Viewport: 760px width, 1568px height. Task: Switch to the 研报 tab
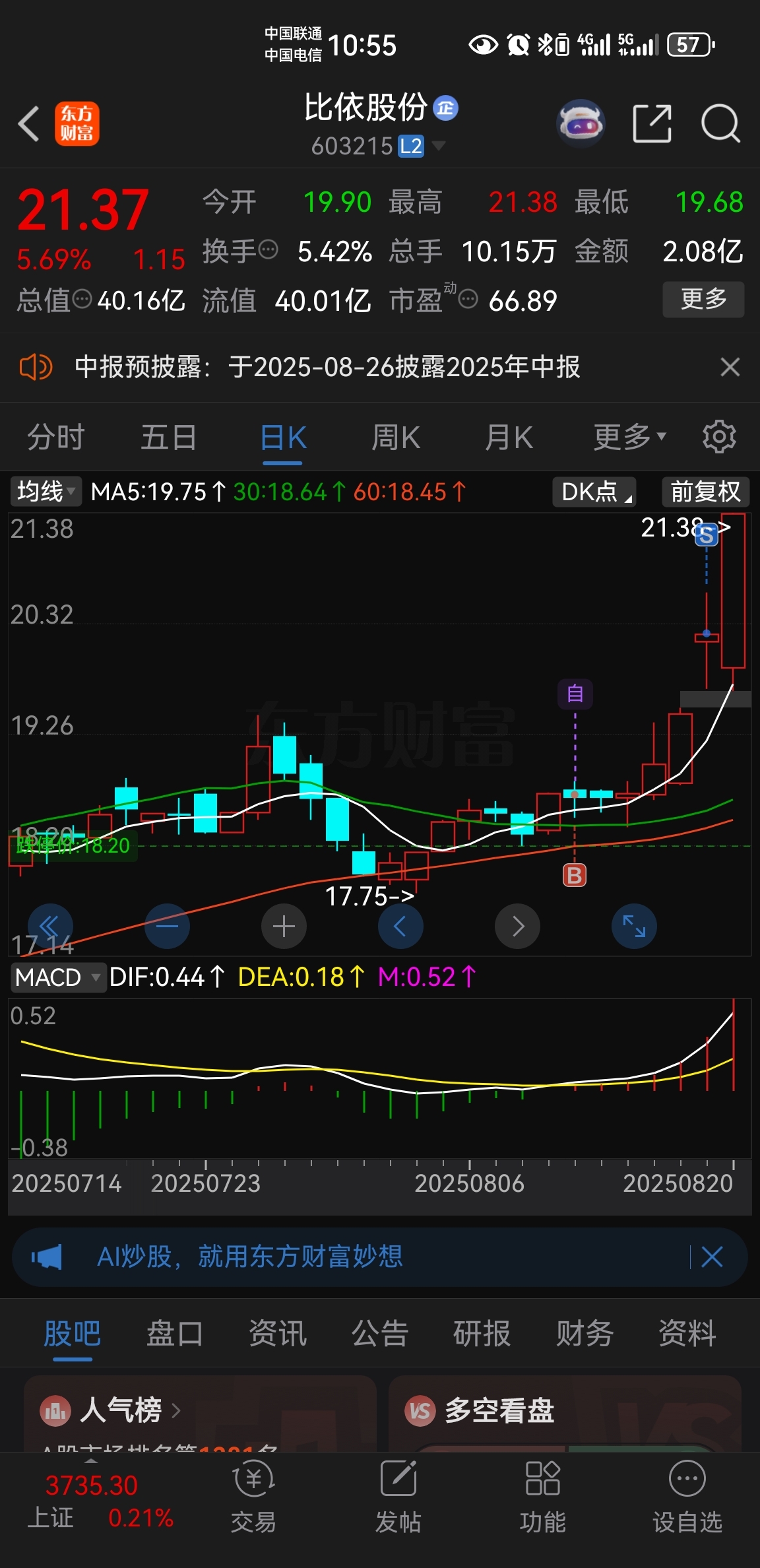point(482,1334)
